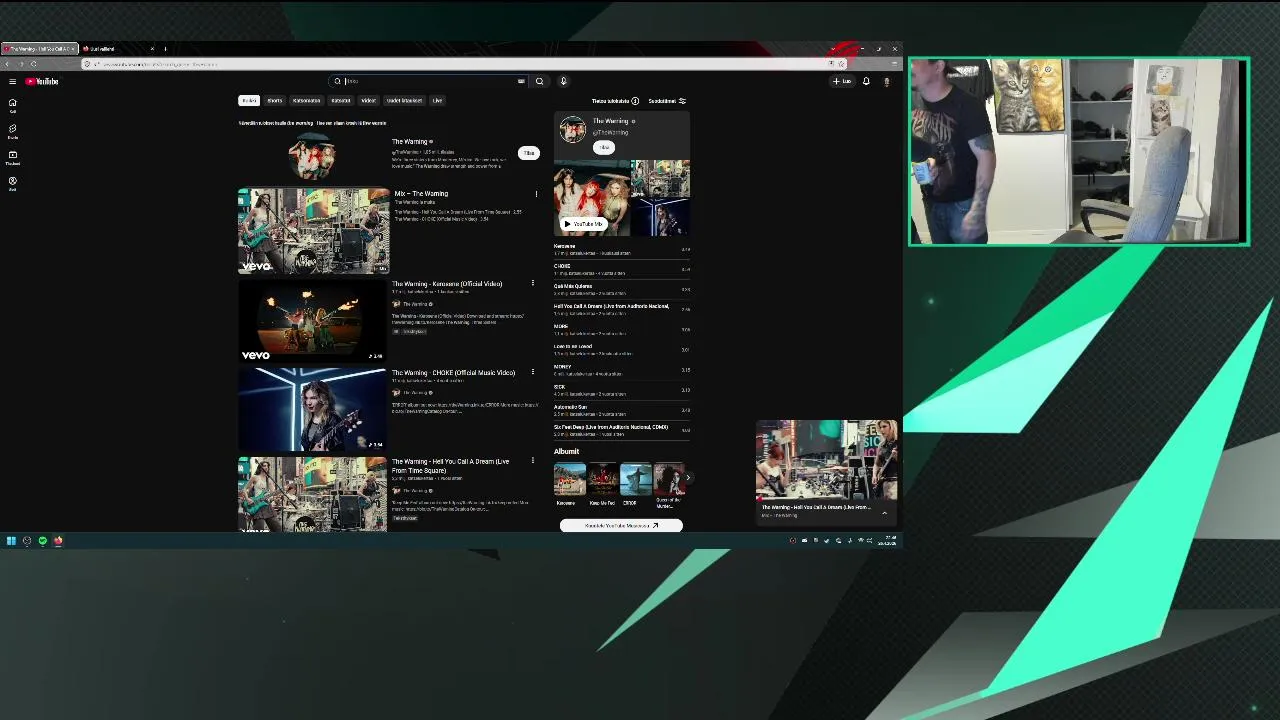Open the on-screen keyboard icon in search
The width and height of the screenshot is (1280, 720).
(x=521, y=81)
